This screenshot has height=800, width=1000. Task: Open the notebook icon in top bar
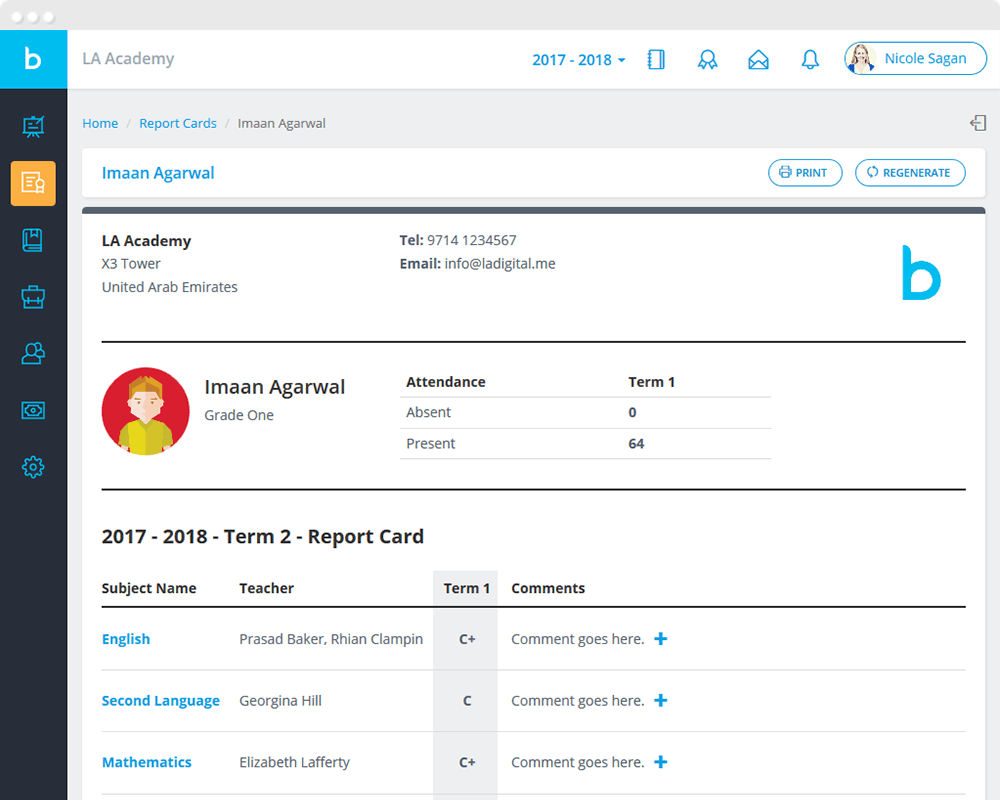656,59
